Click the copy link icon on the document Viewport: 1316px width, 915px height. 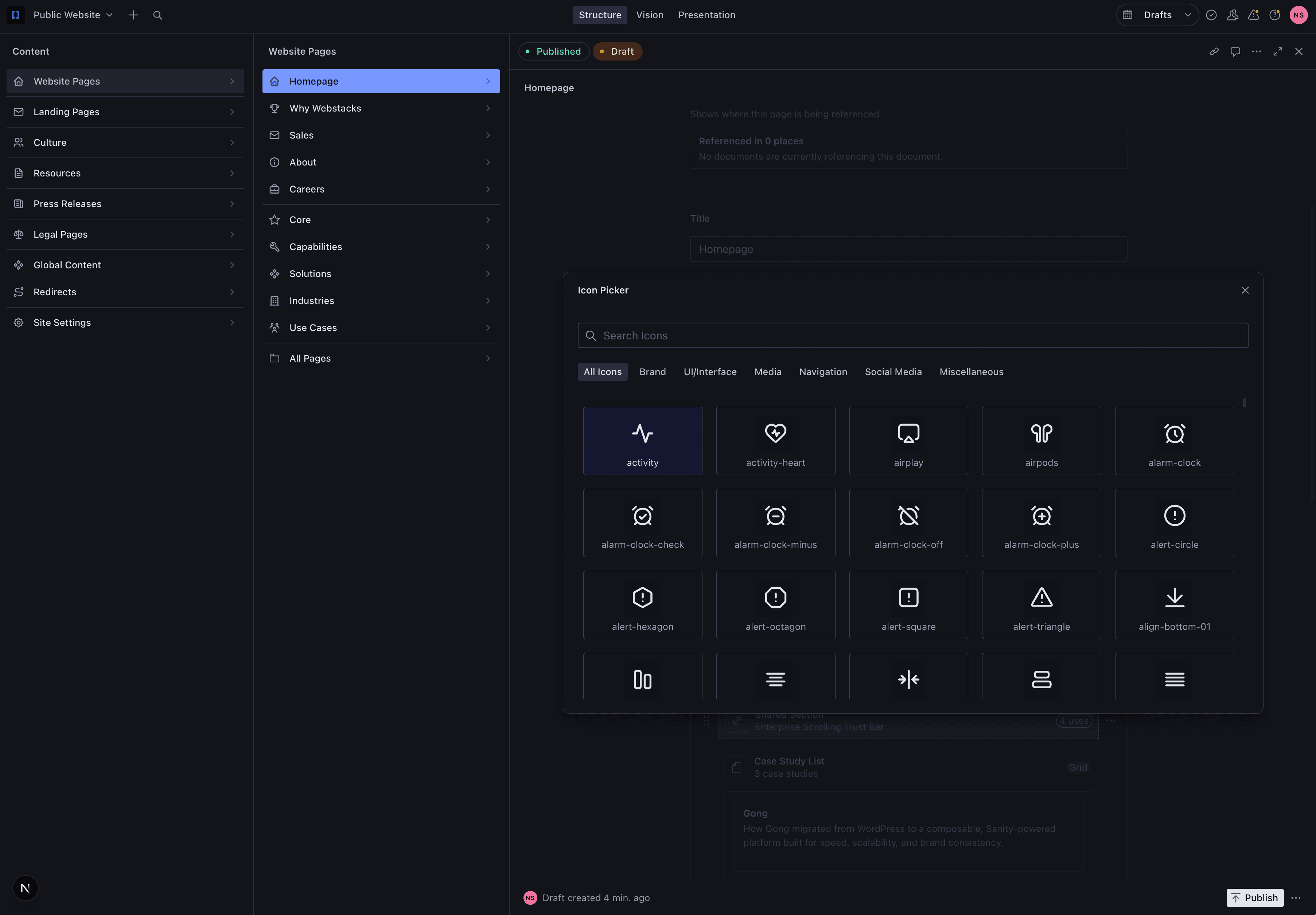click(1214, 51)
